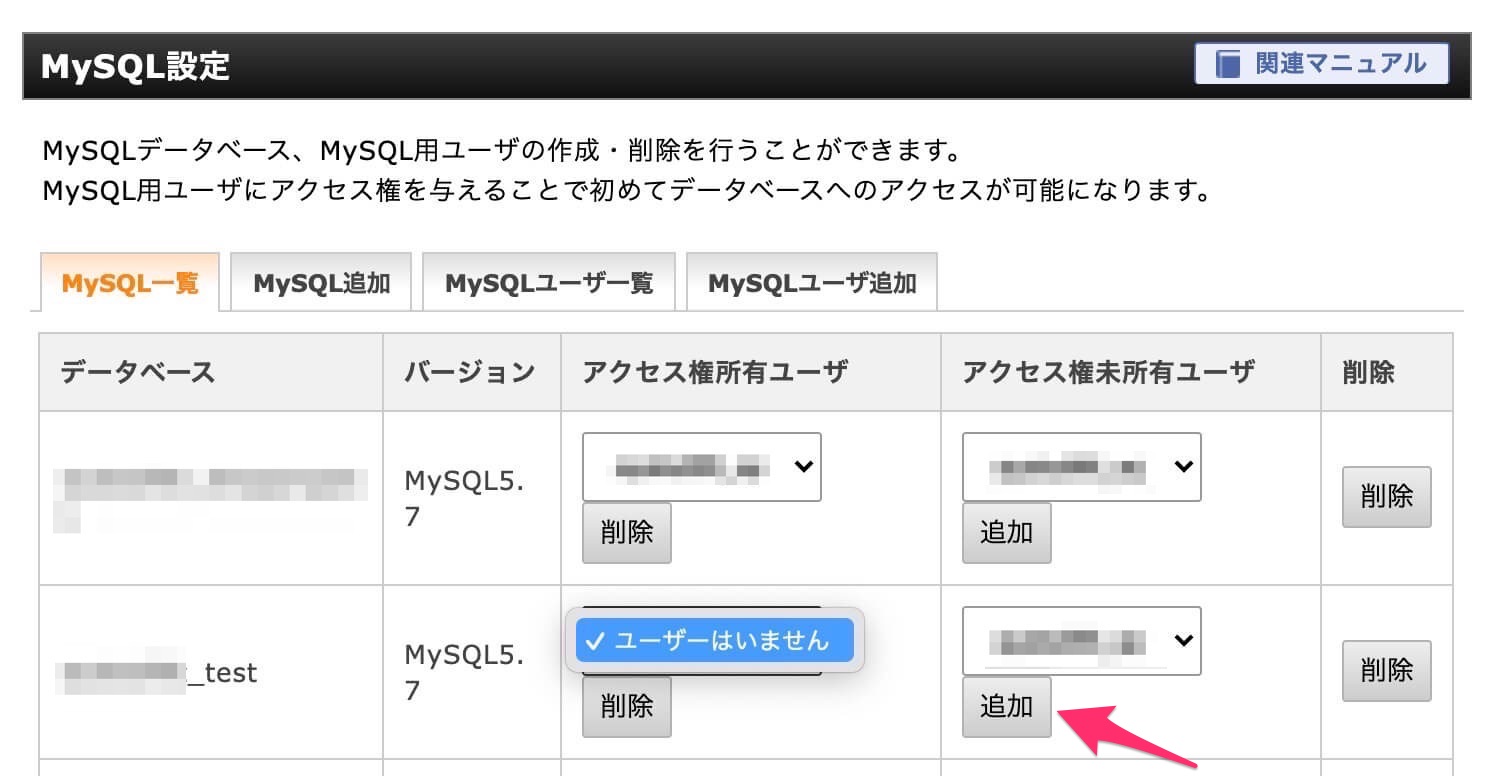Screen dimensions: 1496x776
Task: Click 追加 button in the _test row
Action: [x=1007, y=707]
